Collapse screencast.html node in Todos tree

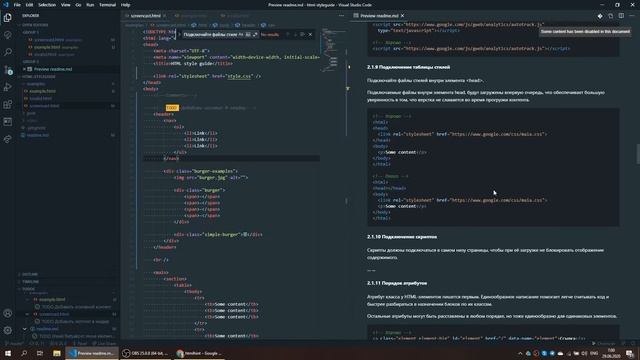[x=27, y=314]
